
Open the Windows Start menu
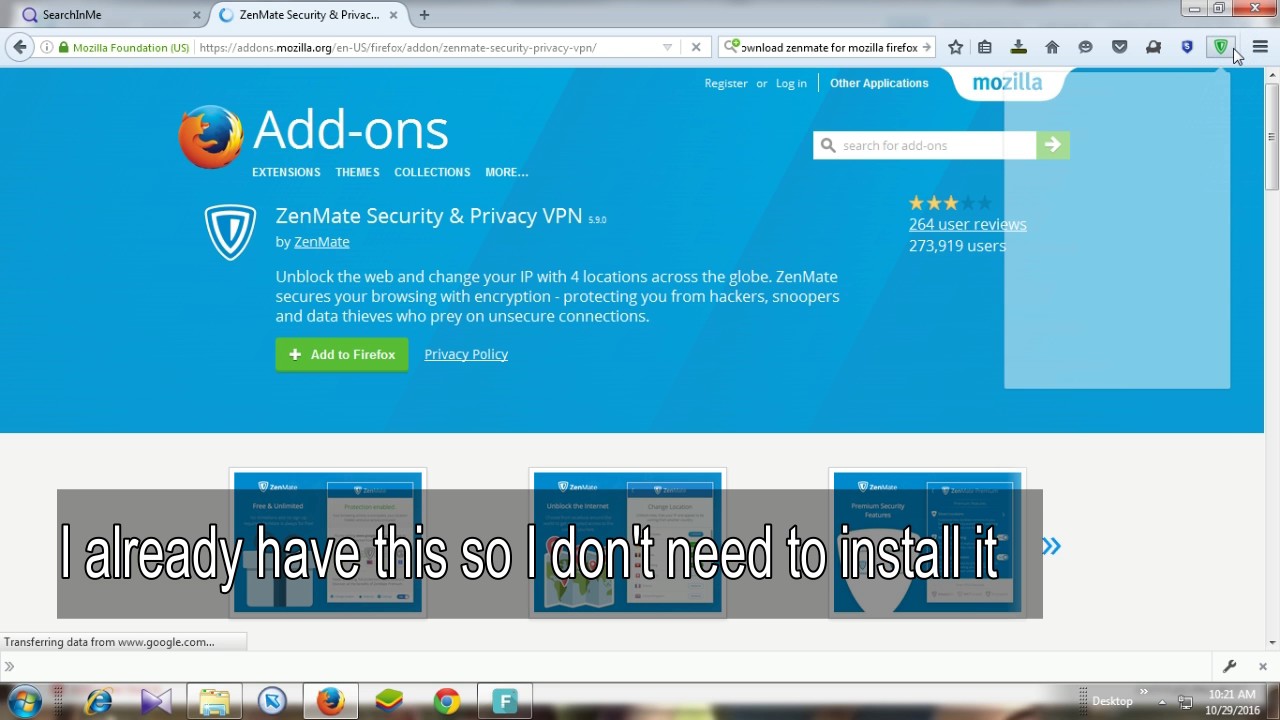click(x=25, y=701)
